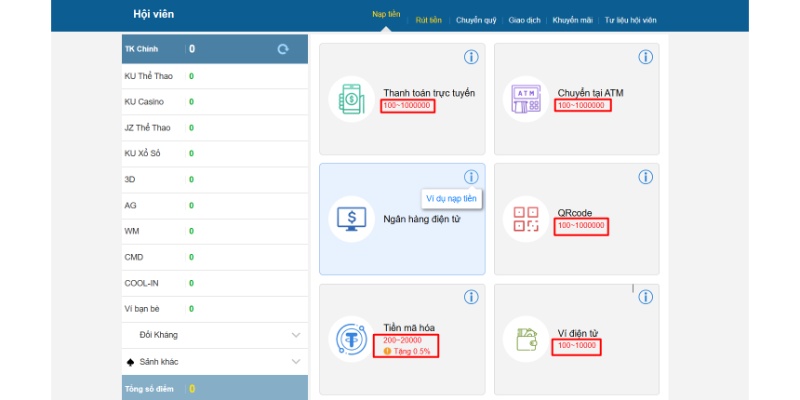This screenshot has width=800, height=400.
Task: Switch to Nạp tiền tab
Action: 386,14
